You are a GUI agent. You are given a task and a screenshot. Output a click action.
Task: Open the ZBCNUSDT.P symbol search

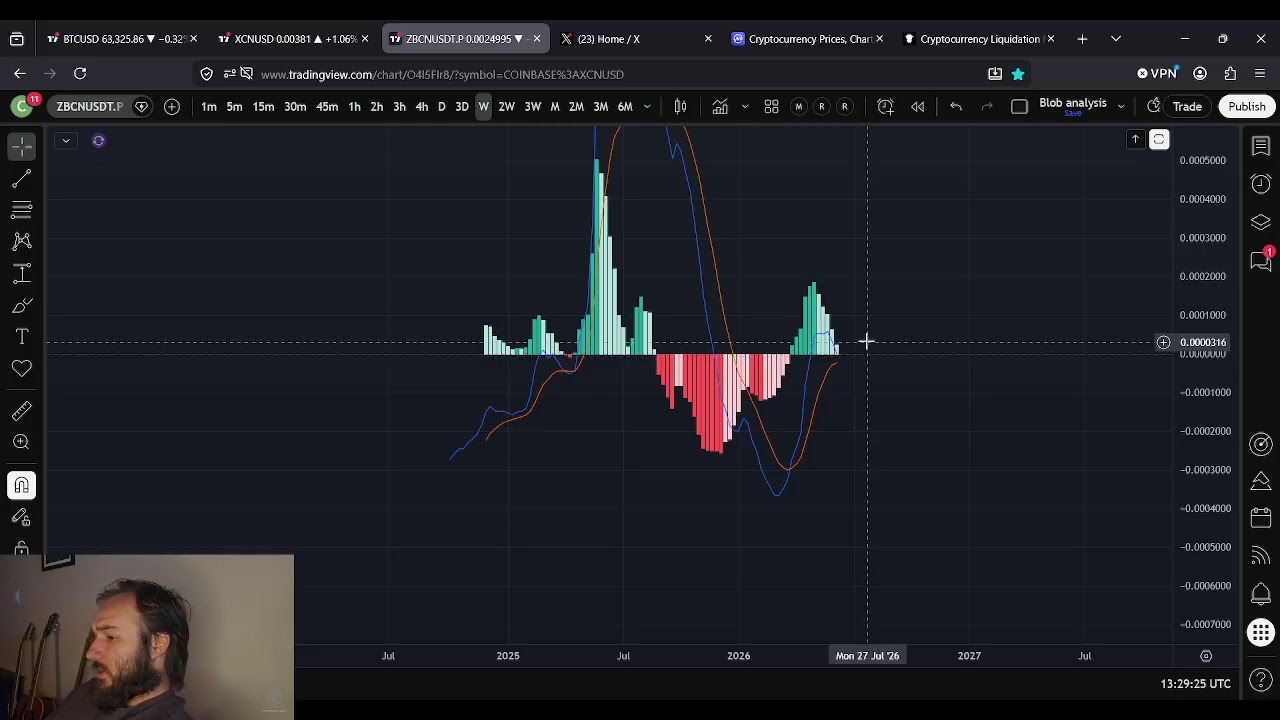[90, 106]
